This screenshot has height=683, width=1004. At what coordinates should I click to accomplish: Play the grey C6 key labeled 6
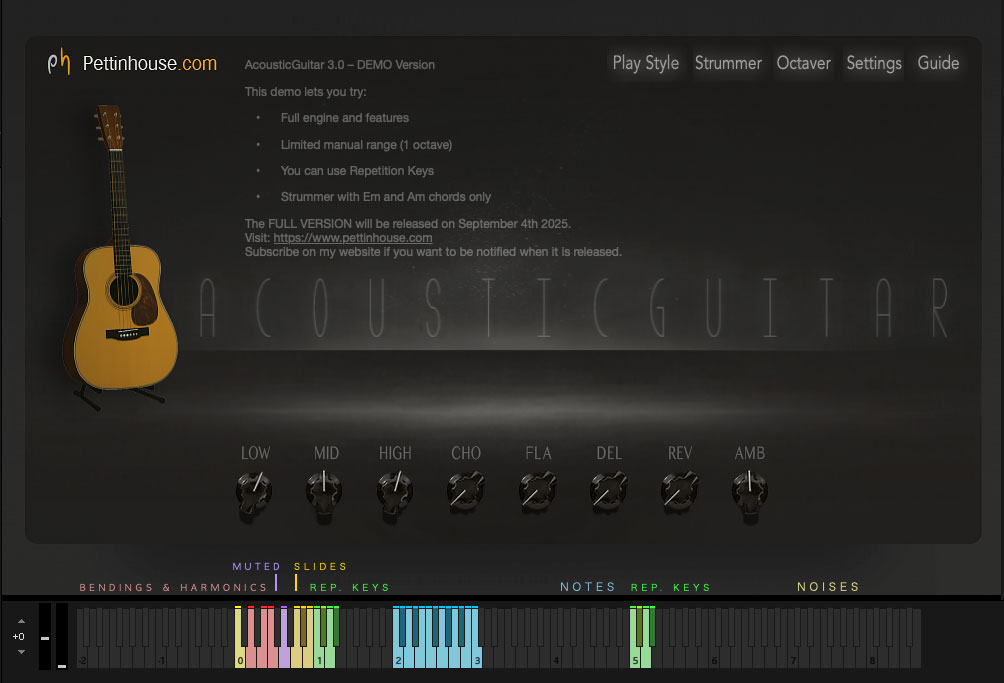pyautogui.click(x=713, y=656)
